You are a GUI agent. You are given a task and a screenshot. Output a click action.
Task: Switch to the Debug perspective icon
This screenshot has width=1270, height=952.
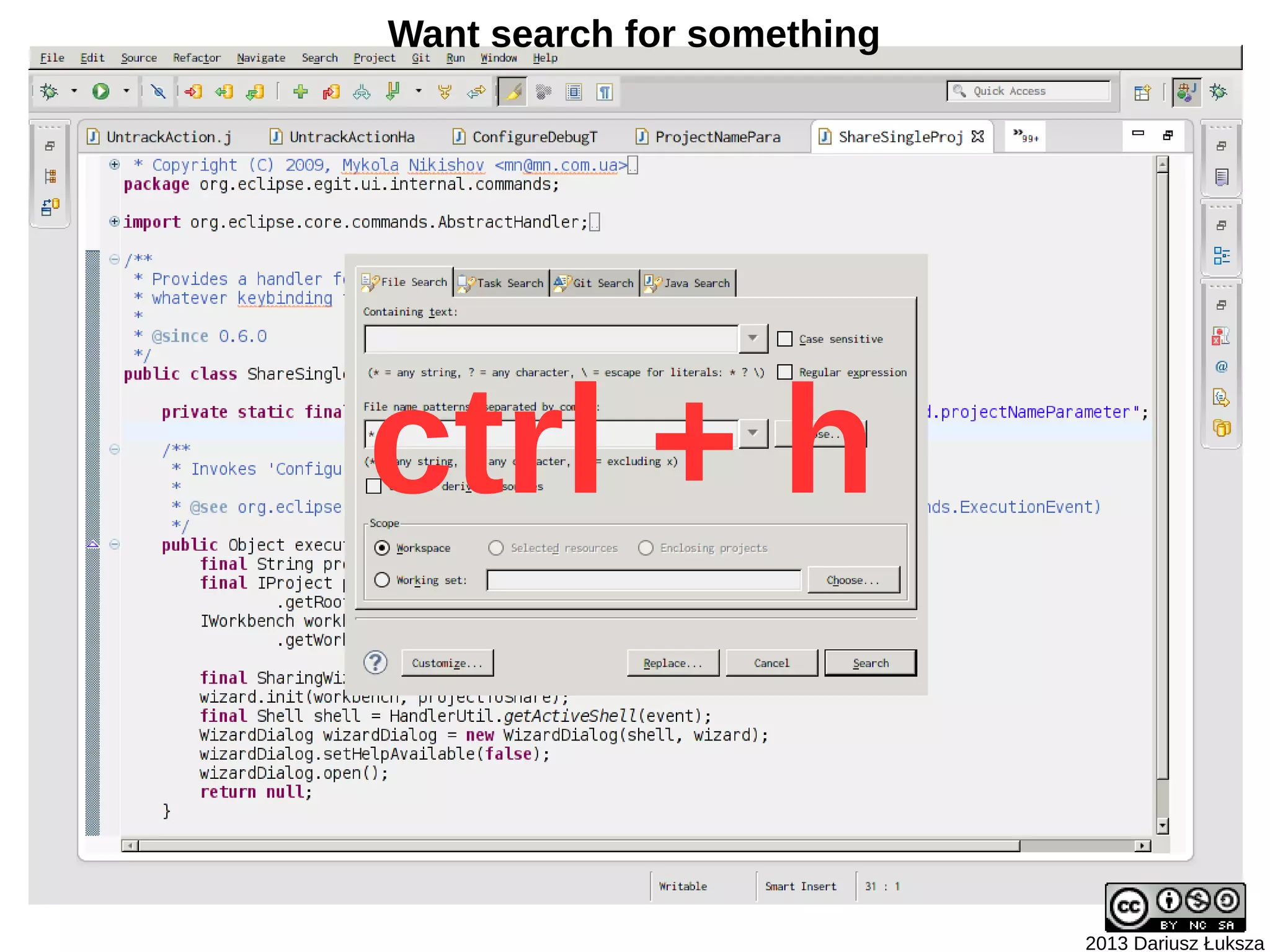click(1218, 92)
